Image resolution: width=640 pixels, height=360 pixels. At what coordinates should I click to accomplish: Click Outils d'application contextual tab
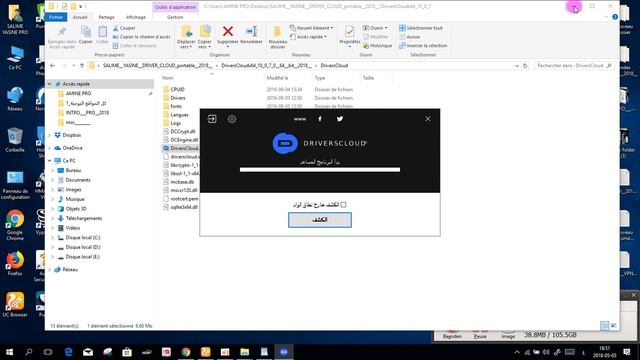pyautogui.click(x=176, y=7)
